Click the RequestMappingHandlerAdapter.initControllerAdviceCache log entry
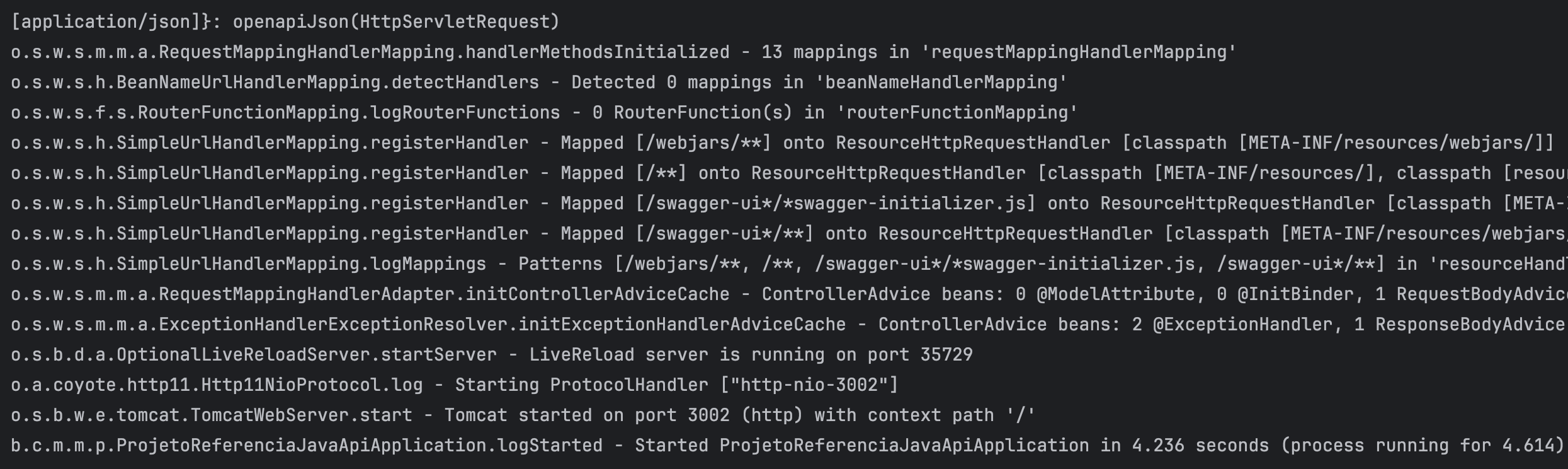This screenshot has width=1568, height=469. pos(370,294)
